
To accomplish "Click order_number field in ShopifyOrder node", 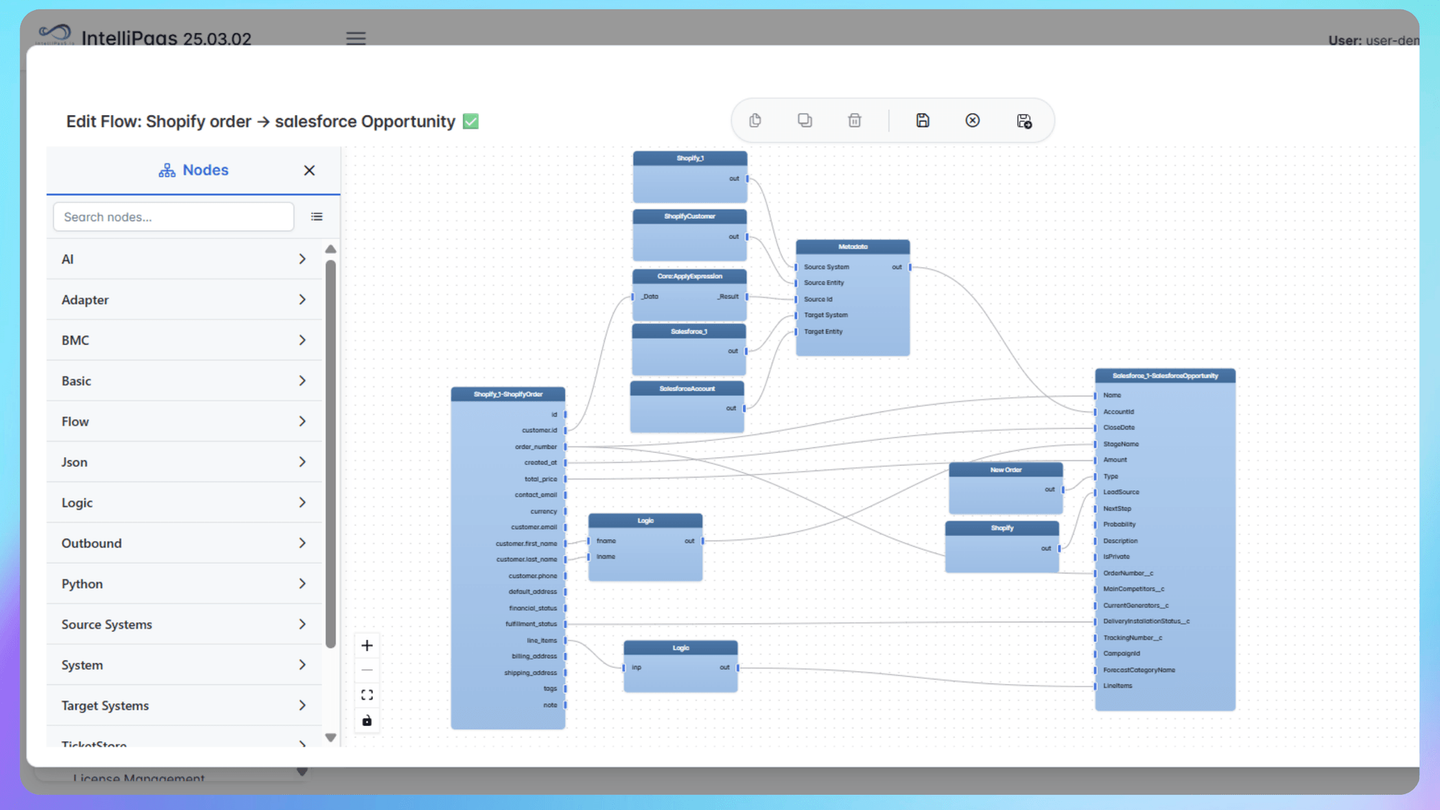I will click(536, 447).
